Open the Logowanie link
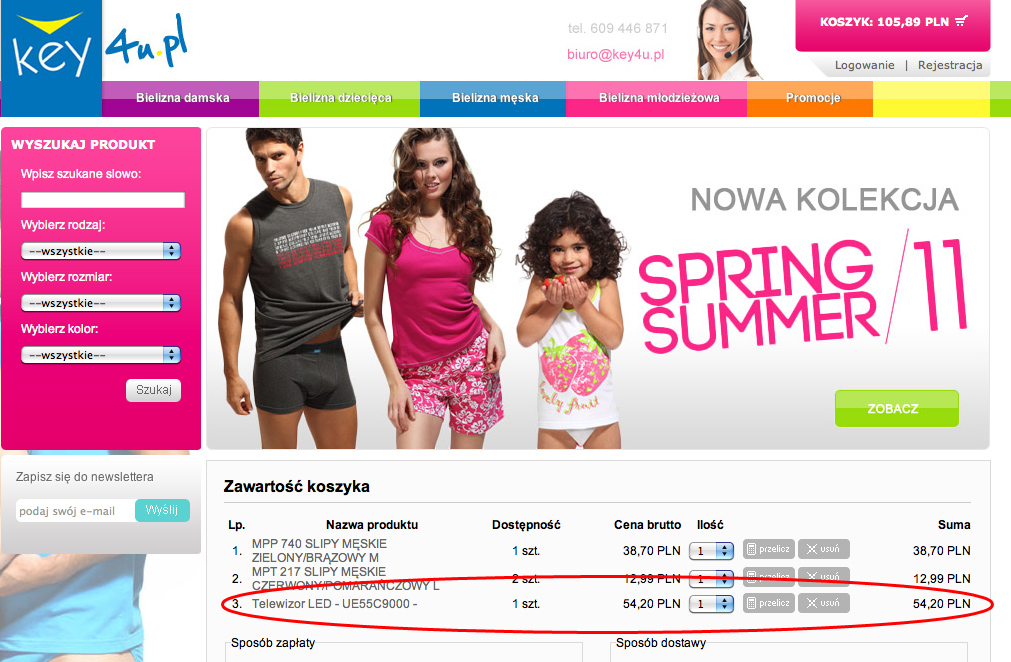 click(865, 65)
